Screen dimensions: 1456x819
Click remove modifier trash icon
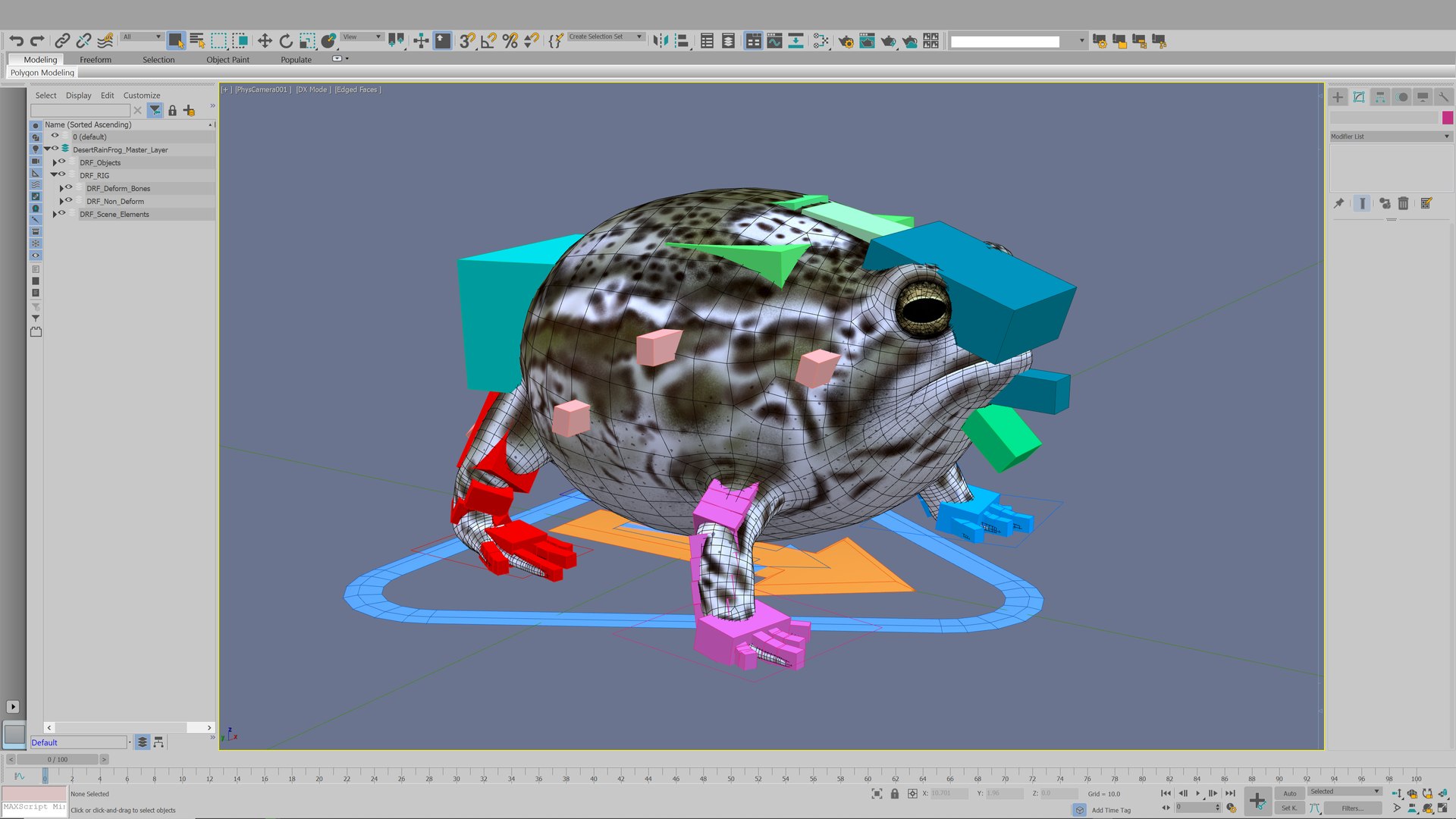coord(1403,203)
